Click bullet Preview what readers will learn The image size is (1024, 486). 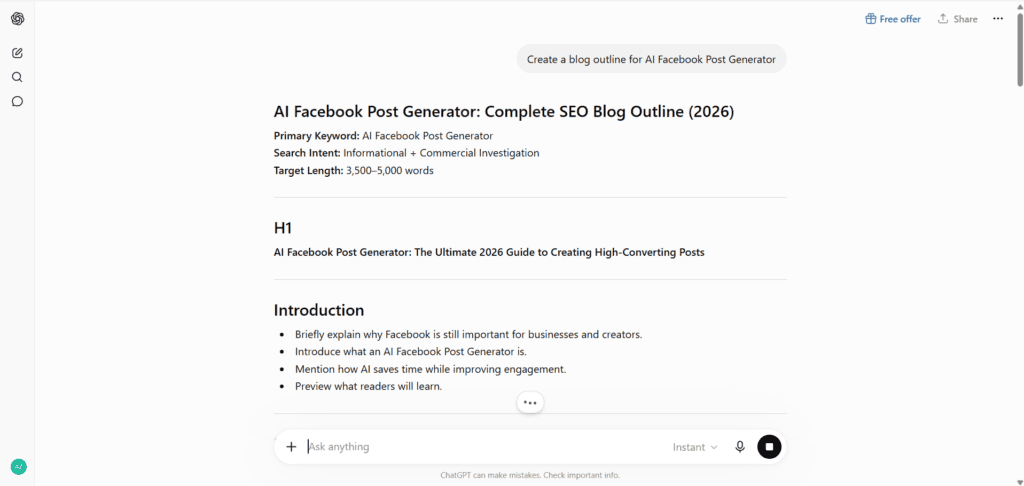[368, 386]
